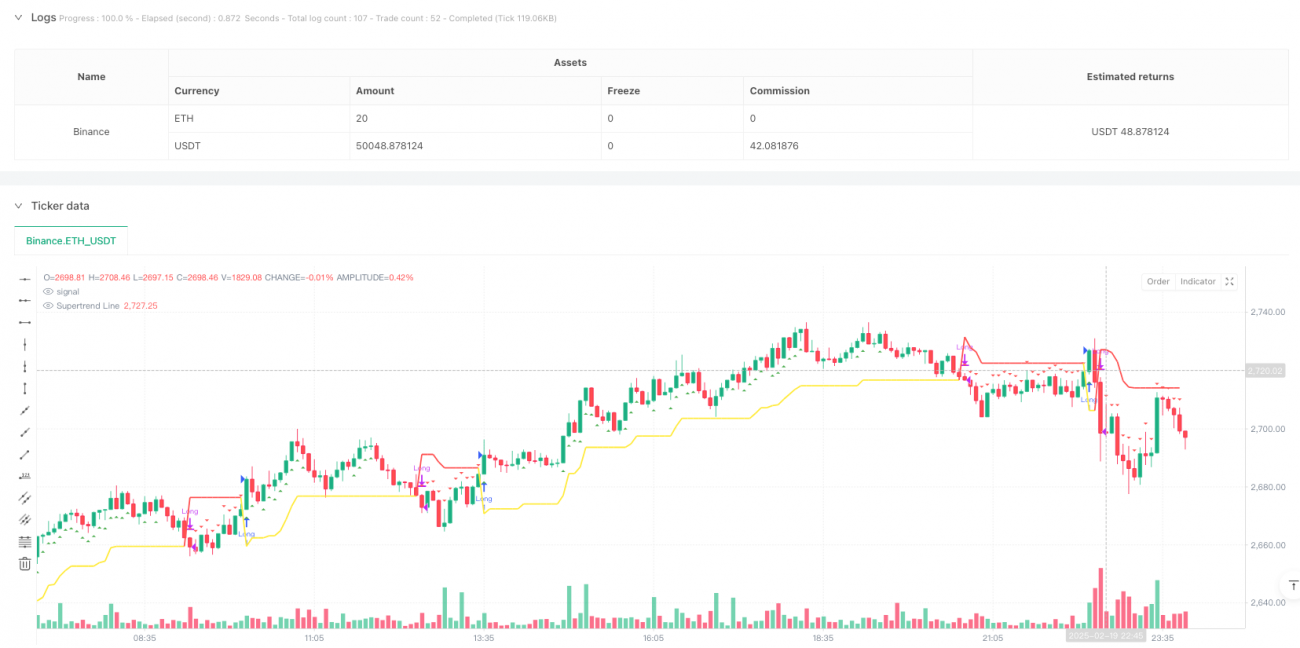
Task: Click the trash icon to delete drawings
Action: (25, 564)
